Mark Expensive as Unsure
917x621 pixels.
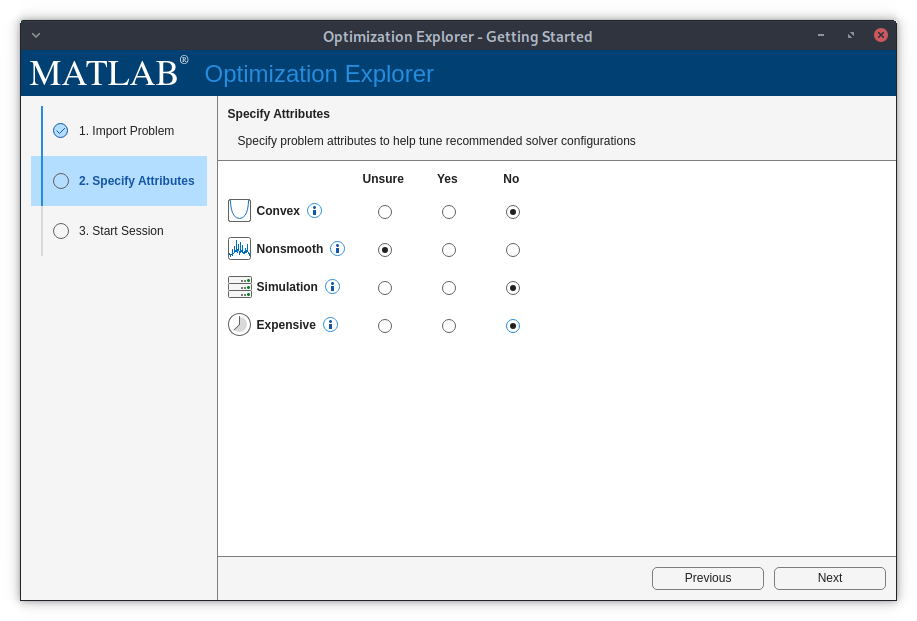385,326
